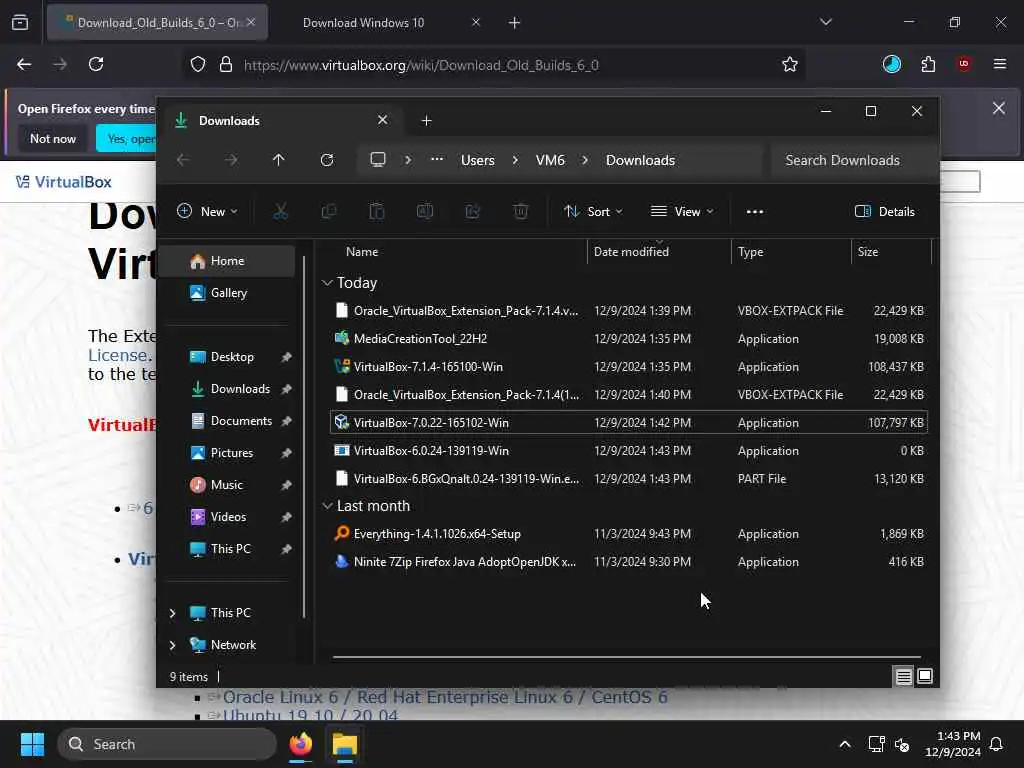Open Firefox list all tabs dropdown
The height and width of the screenshot is (768, 1024).
point(825,22)
